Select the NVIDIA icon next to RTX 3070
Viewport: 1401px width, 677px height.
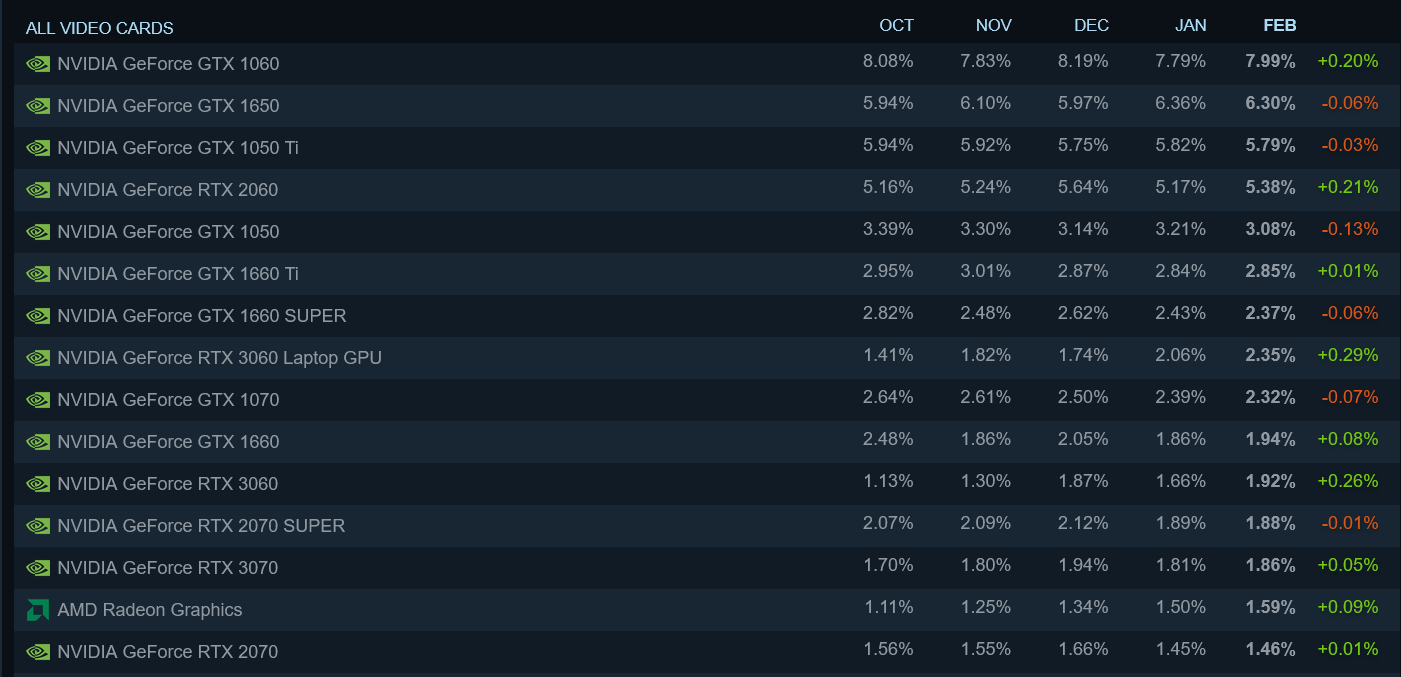pyautogui.click(x=38, y=568)
